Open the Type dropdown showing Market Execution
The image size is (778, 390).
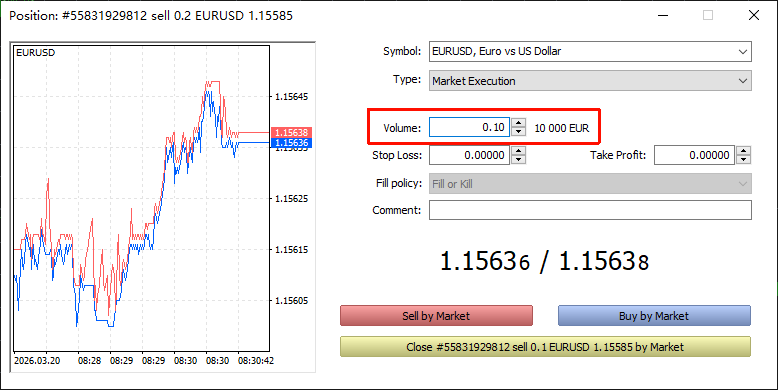pos(590,81)
